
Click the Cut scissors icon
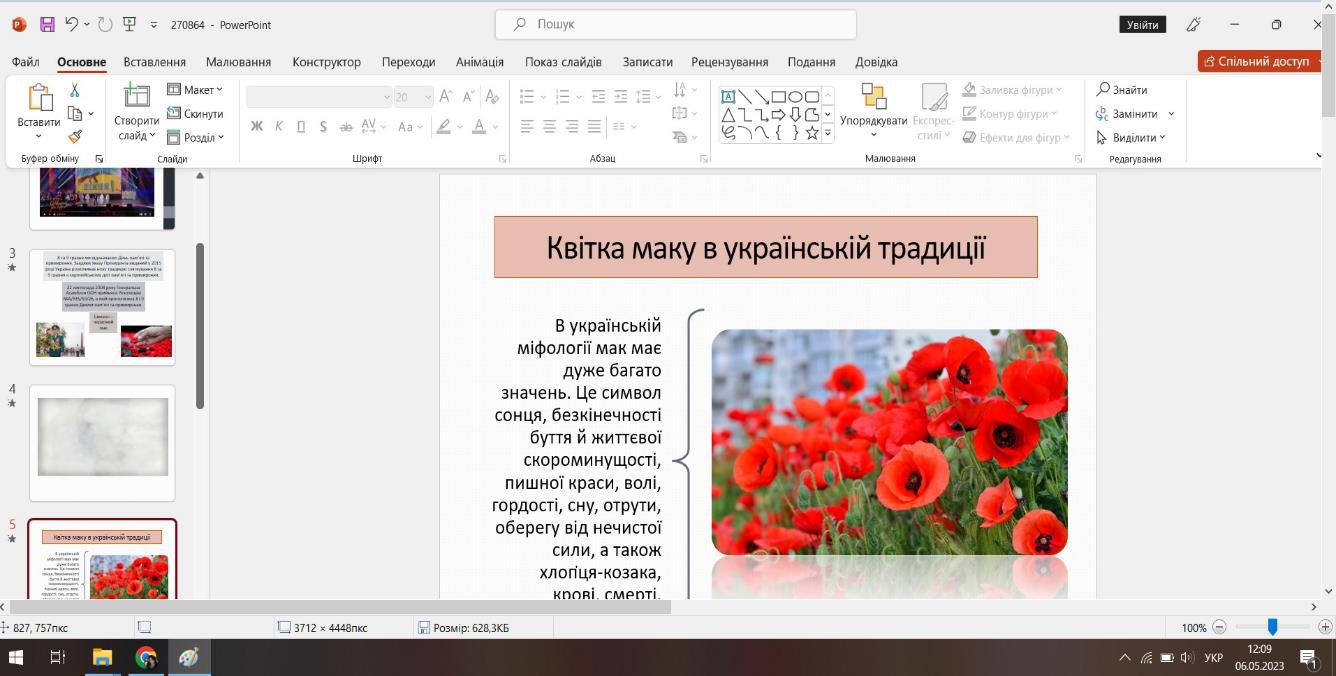tap(74, 90)
